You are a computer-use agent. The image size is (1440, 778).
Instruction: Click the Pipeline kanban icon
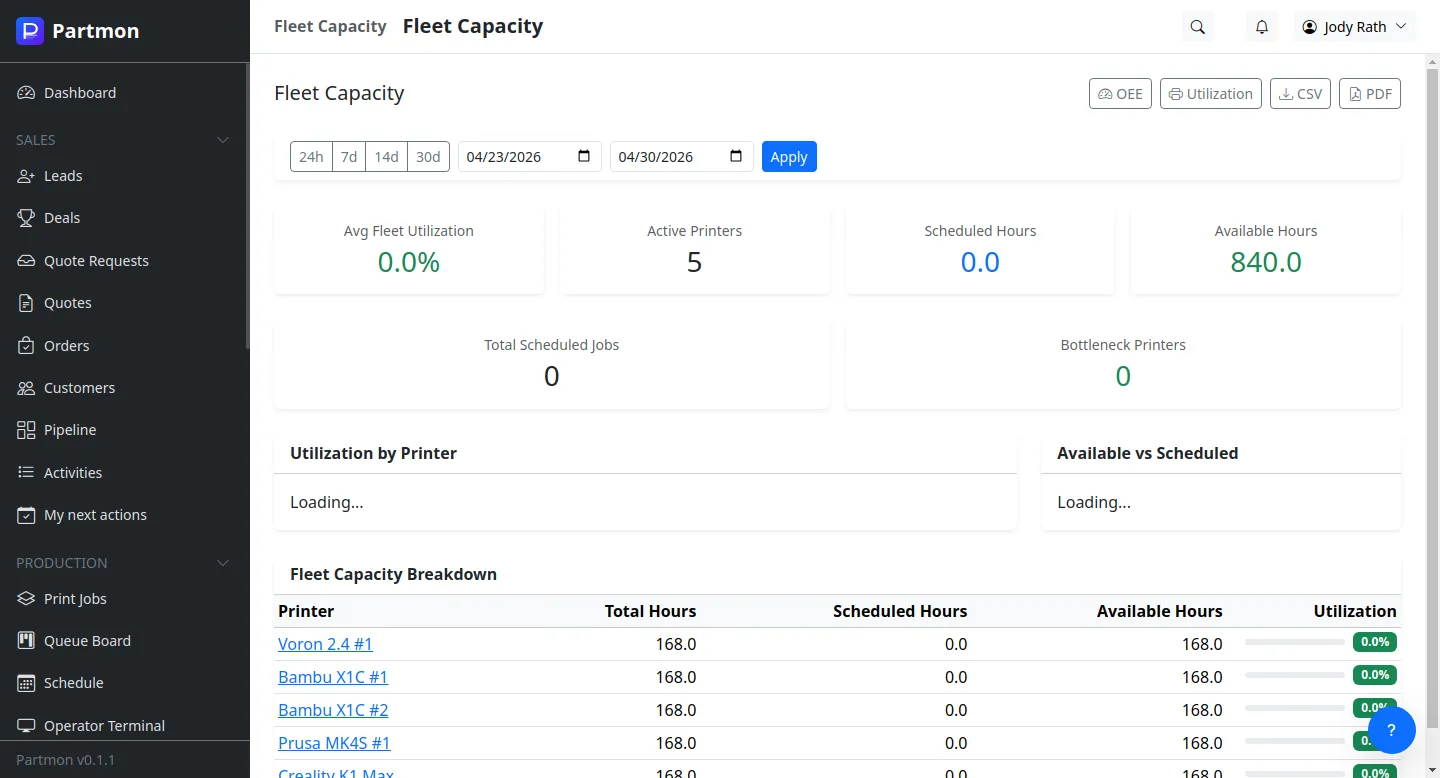coord(26,430)
